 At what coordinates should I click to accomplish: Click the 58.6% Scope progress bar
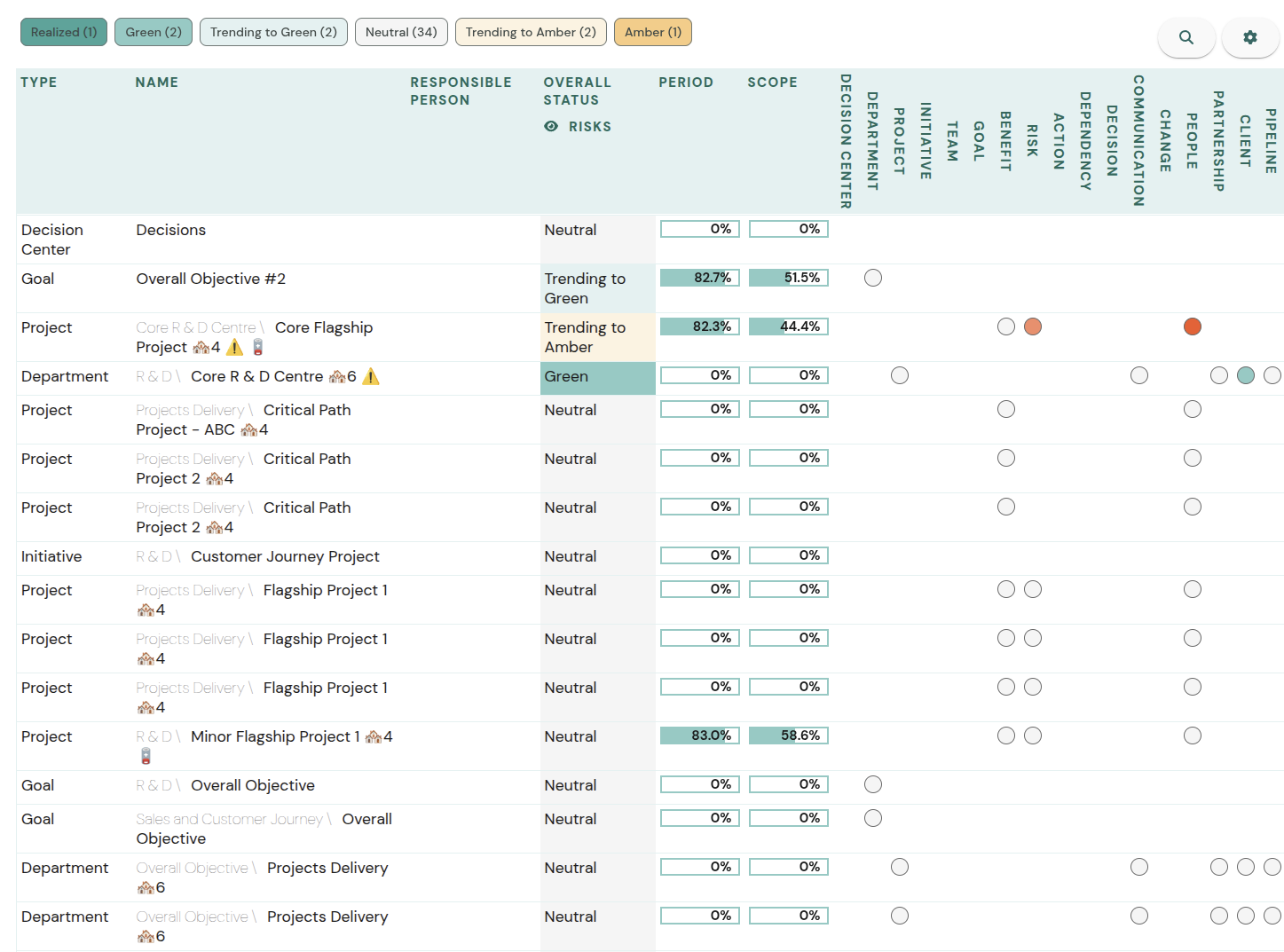(x=789, y=736)
